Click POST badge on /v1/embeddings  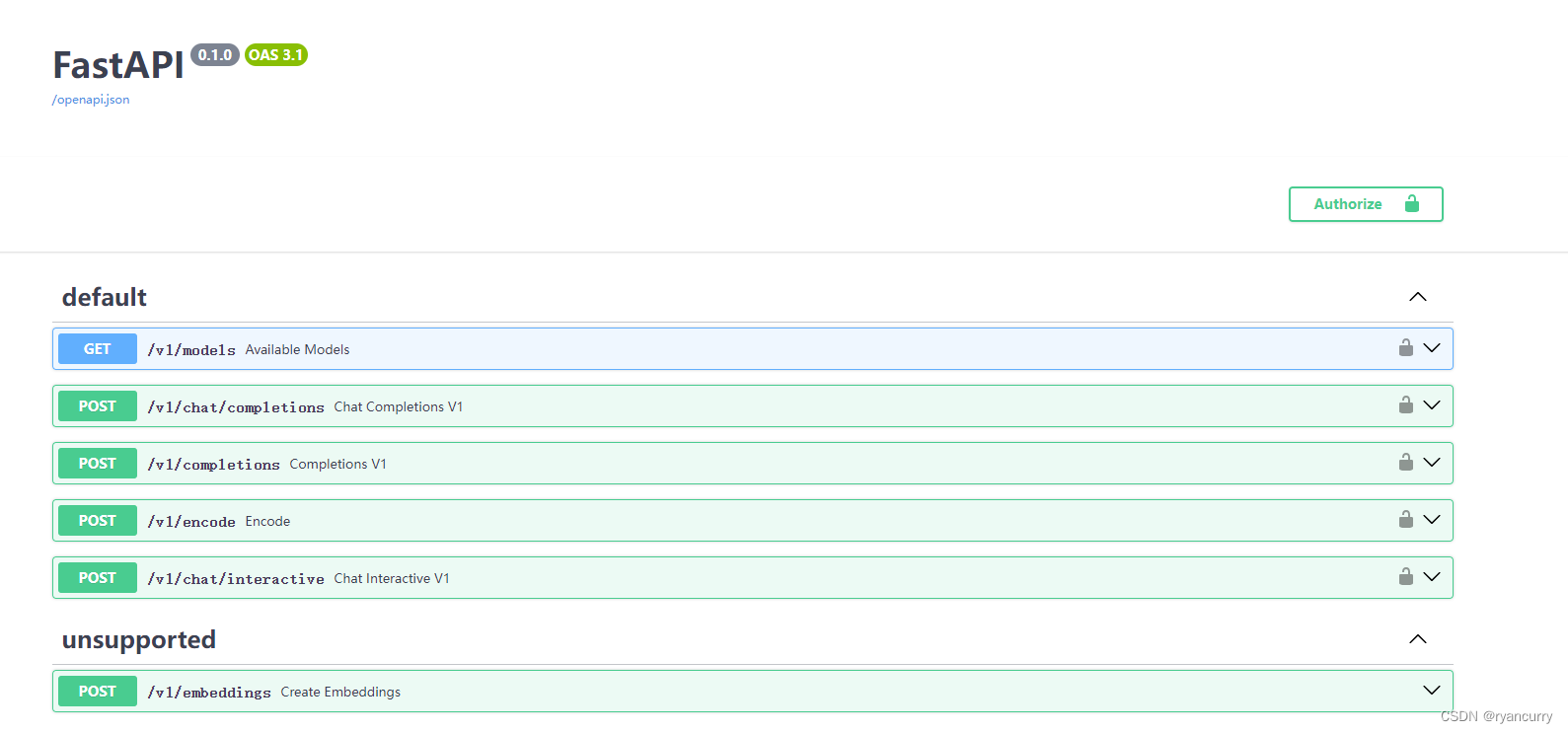click(98, 692)
